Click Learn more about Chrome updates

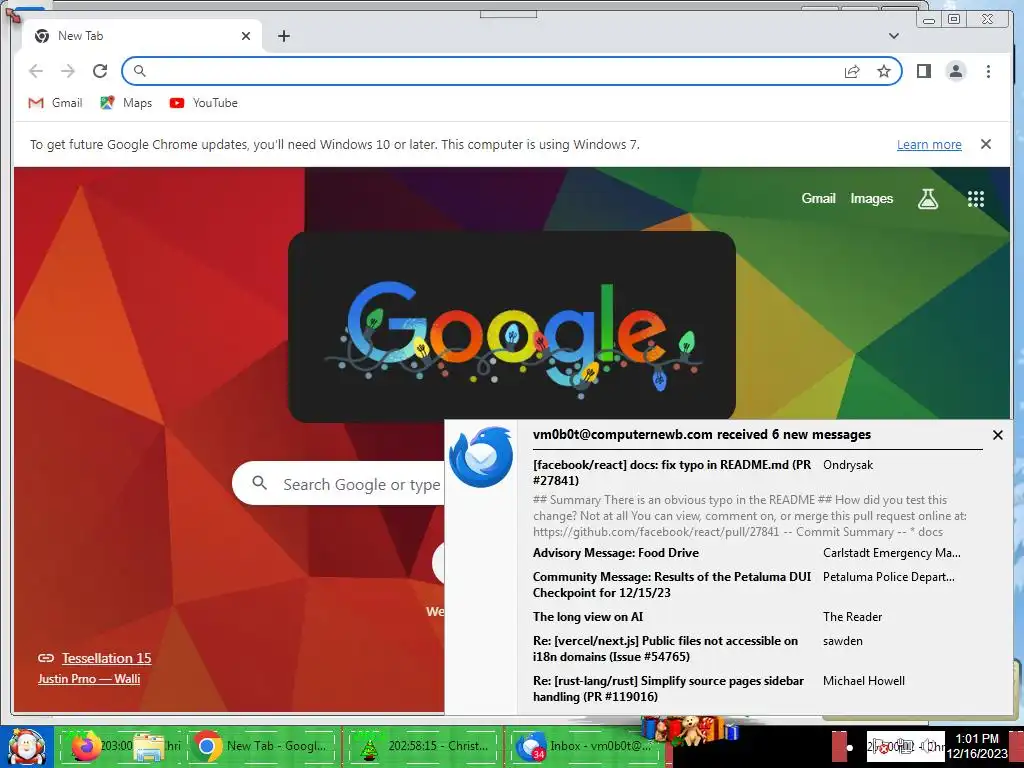pos(929,144)
